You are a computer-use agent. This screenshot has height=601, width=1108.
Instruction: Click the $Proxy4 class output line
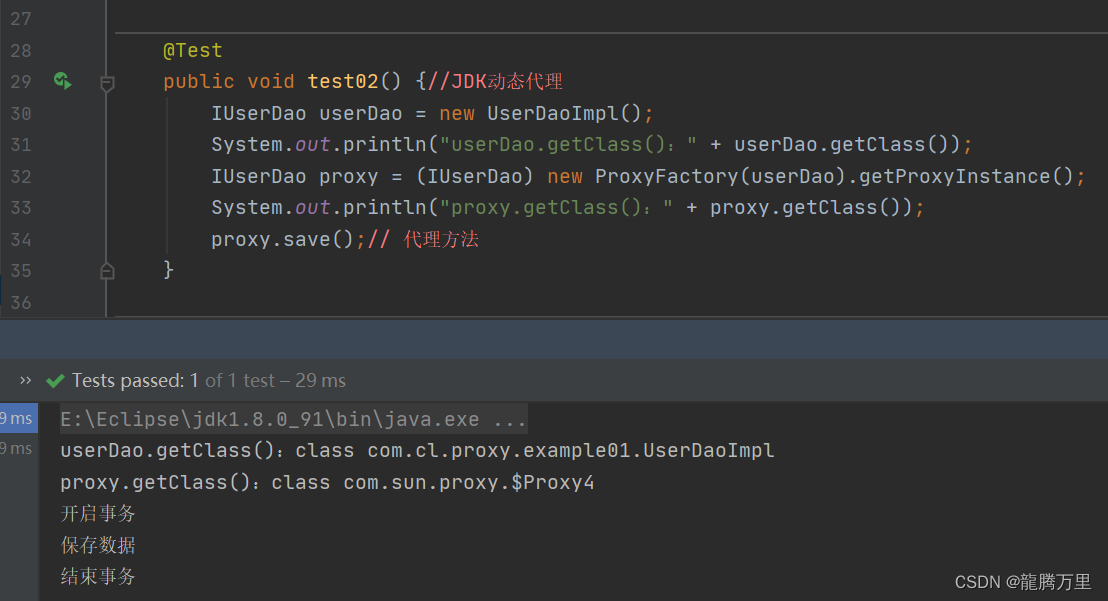[x=326, y=482]
